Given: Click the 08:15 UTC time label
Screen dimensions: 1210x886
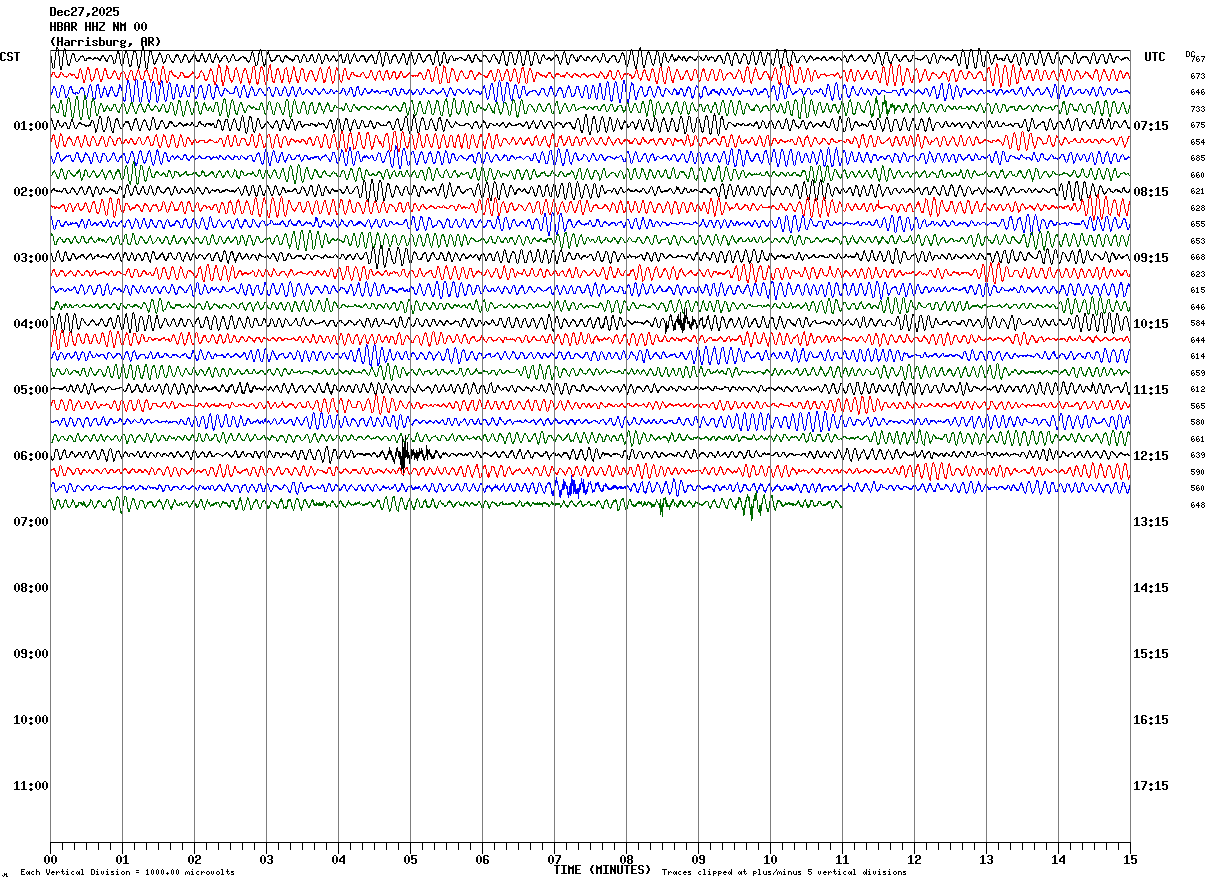Looking at the screenshot, I should 1151,192.
